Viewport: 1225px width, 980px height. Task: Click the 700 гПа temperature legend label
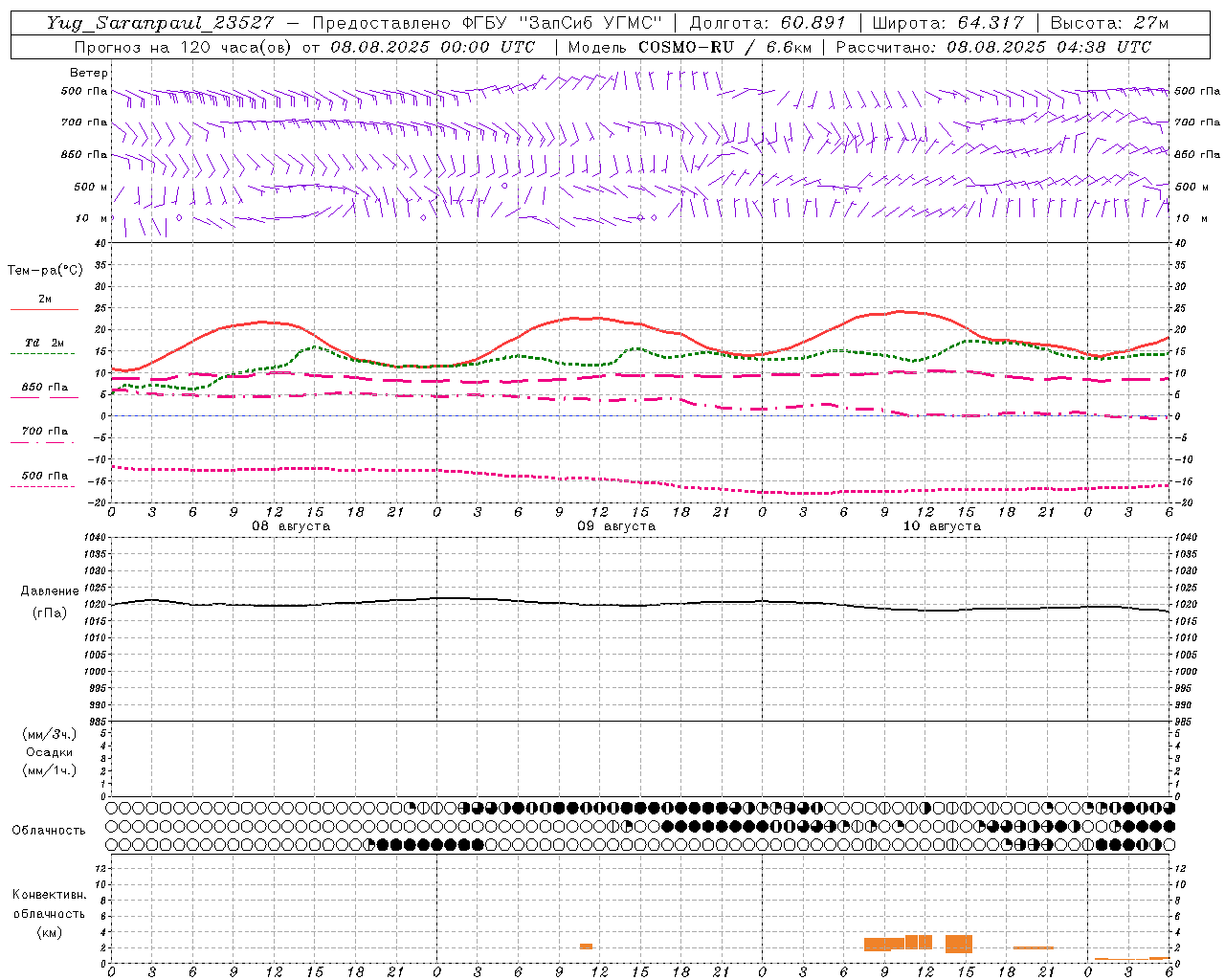[x=44, y=431]
